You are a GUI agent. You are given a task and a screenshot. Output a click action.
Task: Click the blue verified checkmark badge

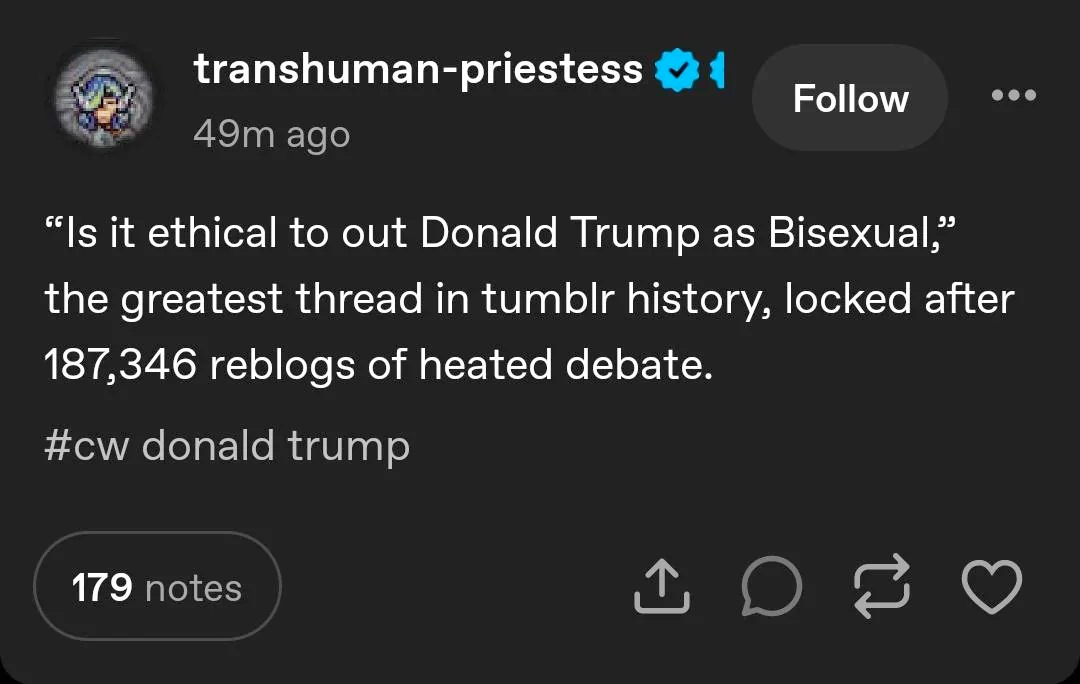click(x=675, y=70)
